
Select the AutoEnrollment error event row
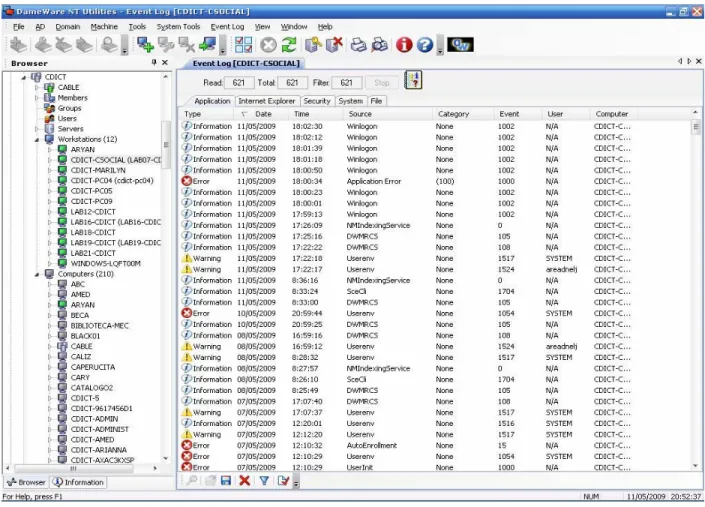(435, 445)
